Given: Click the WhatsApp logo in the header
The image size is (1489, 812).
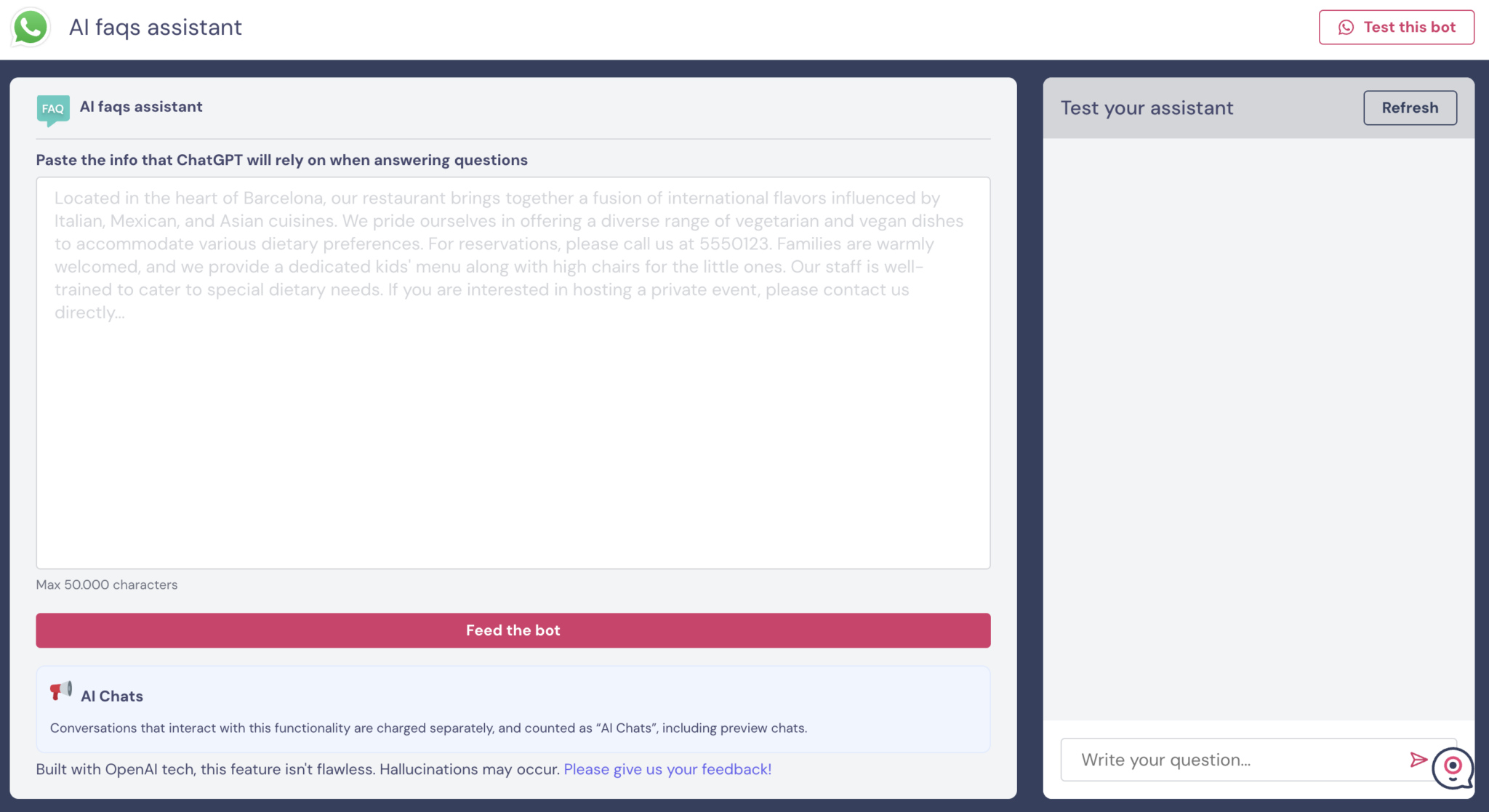Looking at the screenshot, I should (x=31, y=28).
